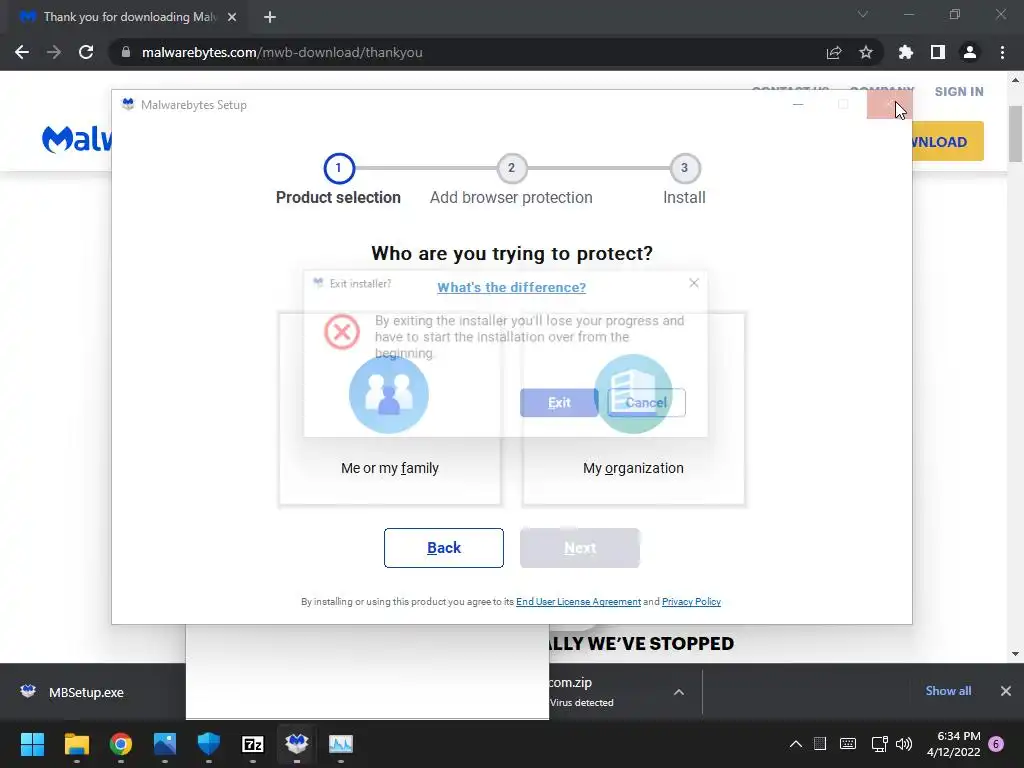1024x768 pixels.
Task: Select step 1 Product selection circle
Action: coord(338,168)
